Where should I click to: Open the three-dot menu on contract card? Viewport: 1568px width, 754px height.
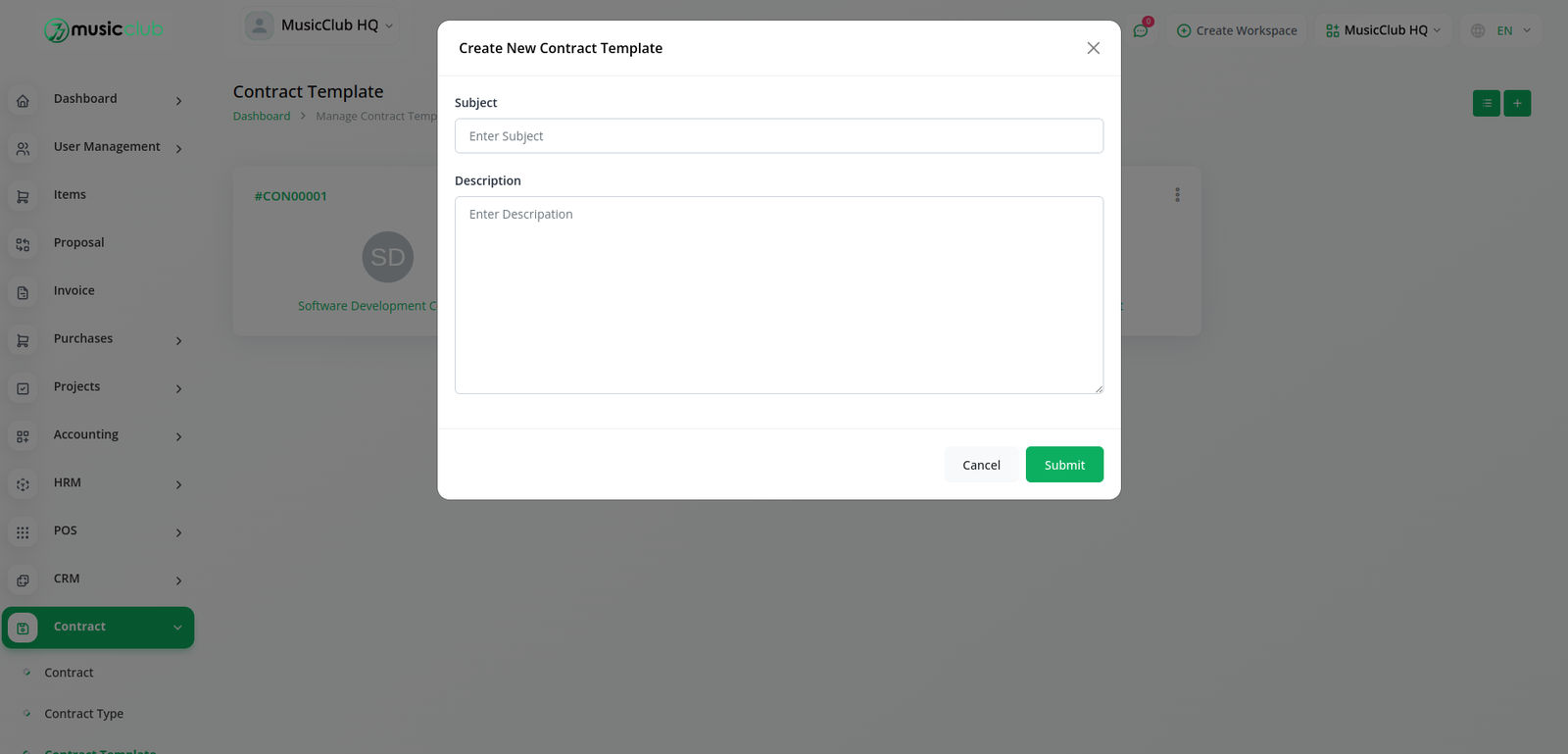pos(1177,195)
